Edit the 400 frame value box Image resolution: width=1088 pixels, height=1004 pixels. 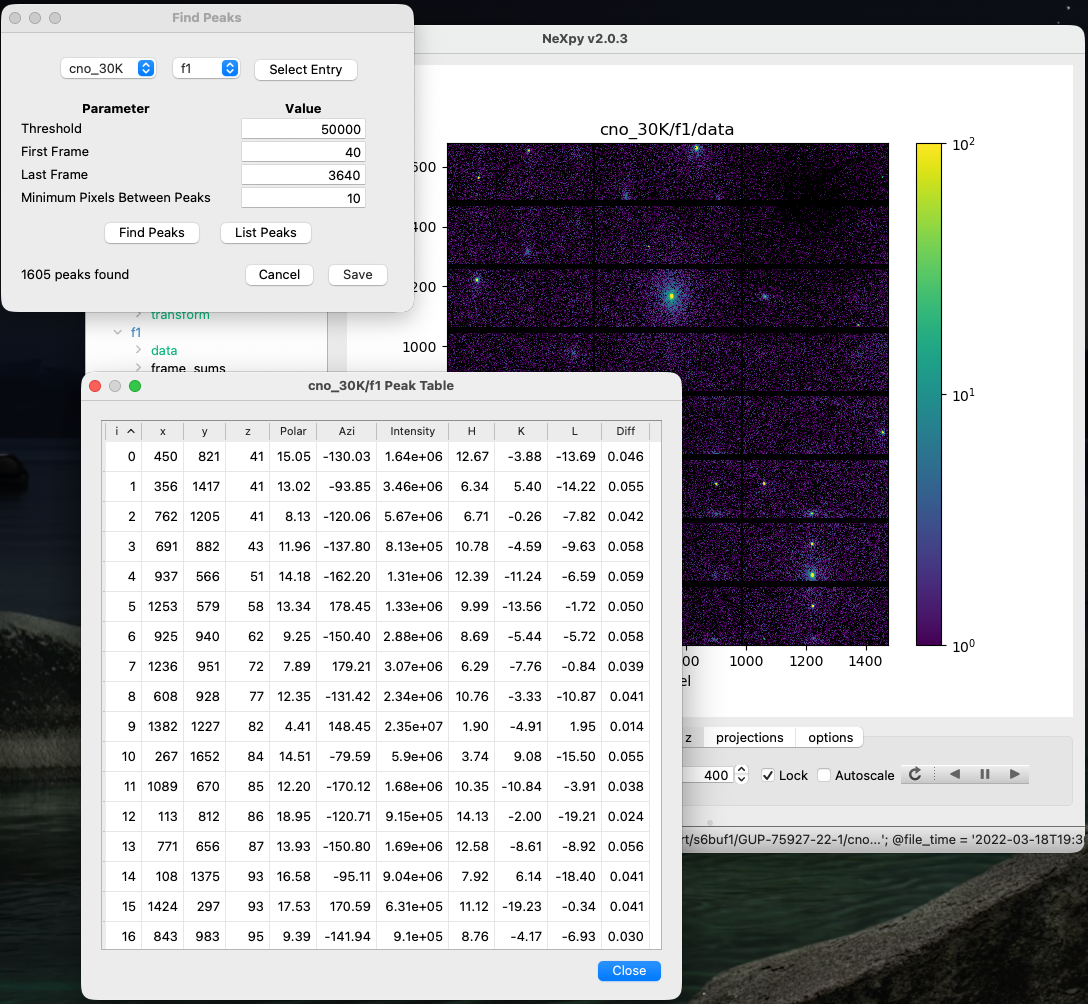click(x=707, y=775)
